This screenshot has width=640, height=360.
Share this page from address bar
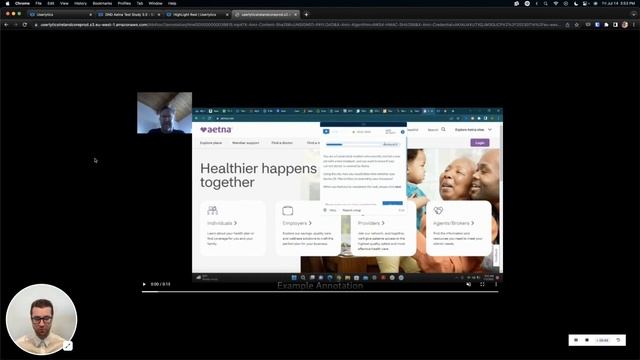click(x=567, y=25)
